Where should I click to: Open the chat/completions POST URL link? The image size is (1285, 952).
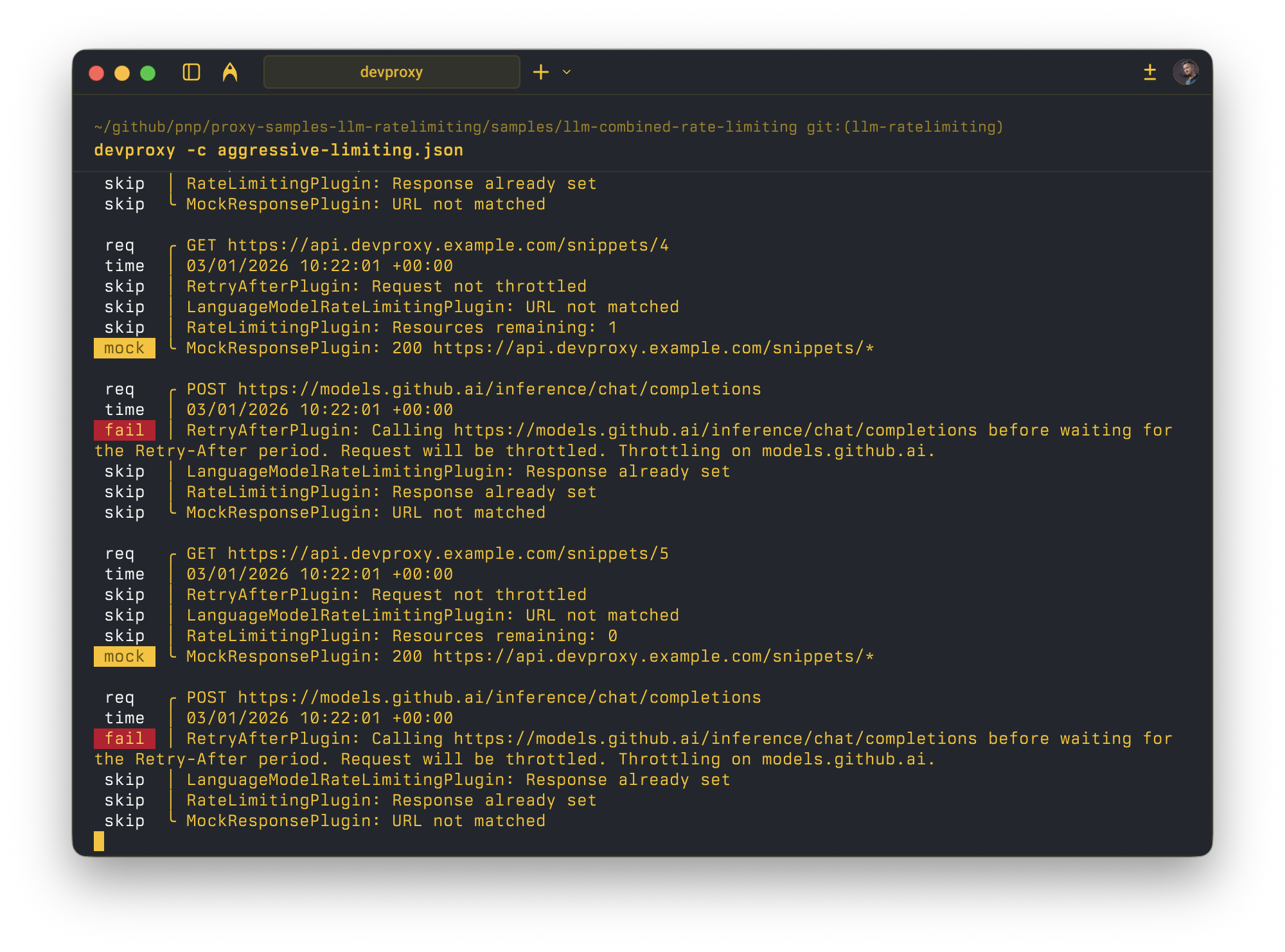click(x=474, y=389)
